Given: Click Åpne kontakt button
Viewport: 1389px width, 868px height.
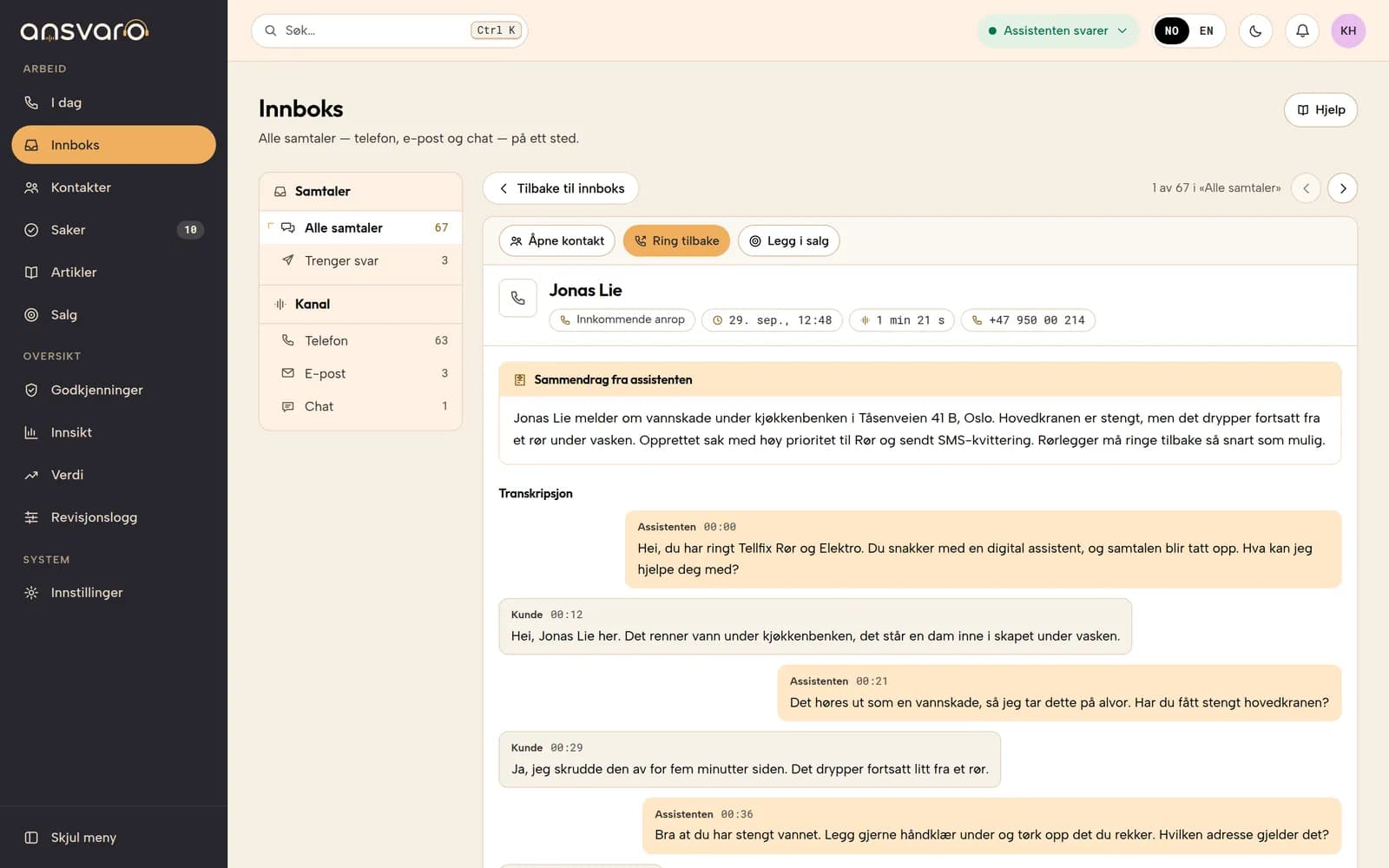Looking at the screenshot, I should tap(557, 240).
